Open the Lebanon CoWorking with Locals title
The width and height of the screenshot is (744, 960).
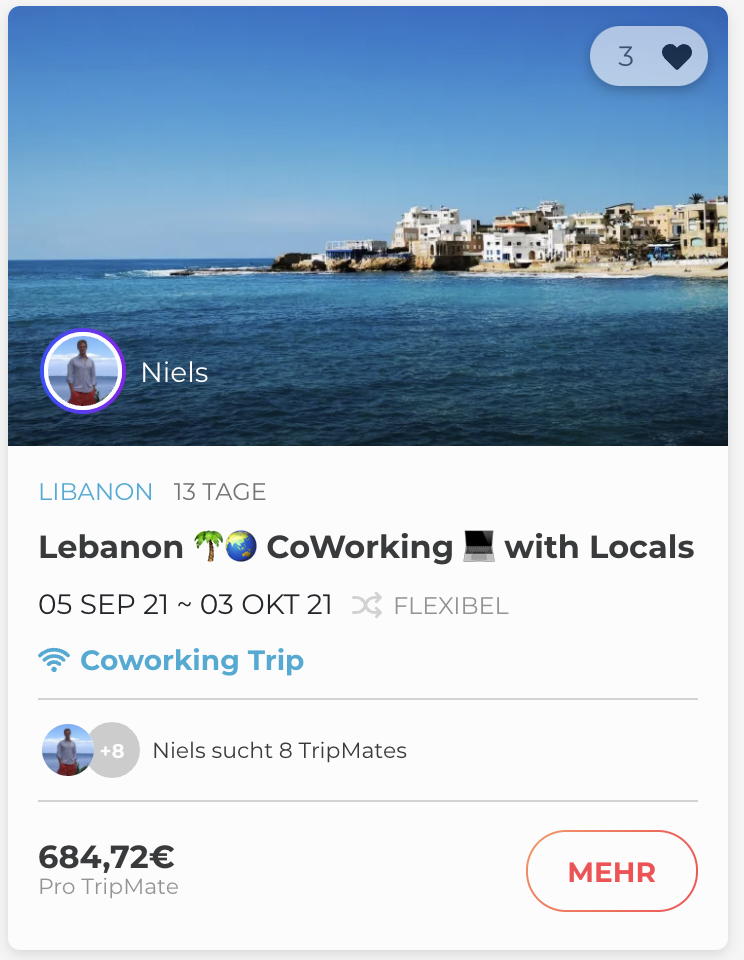point(366,547)
